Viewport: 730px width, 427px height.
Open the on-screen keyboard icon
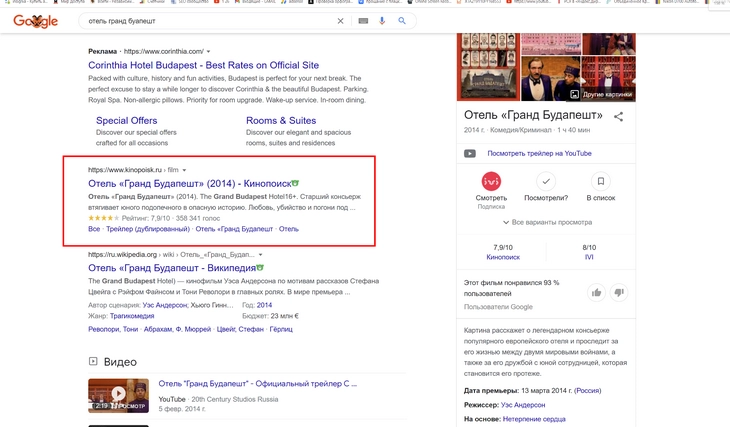pos(363,21)
